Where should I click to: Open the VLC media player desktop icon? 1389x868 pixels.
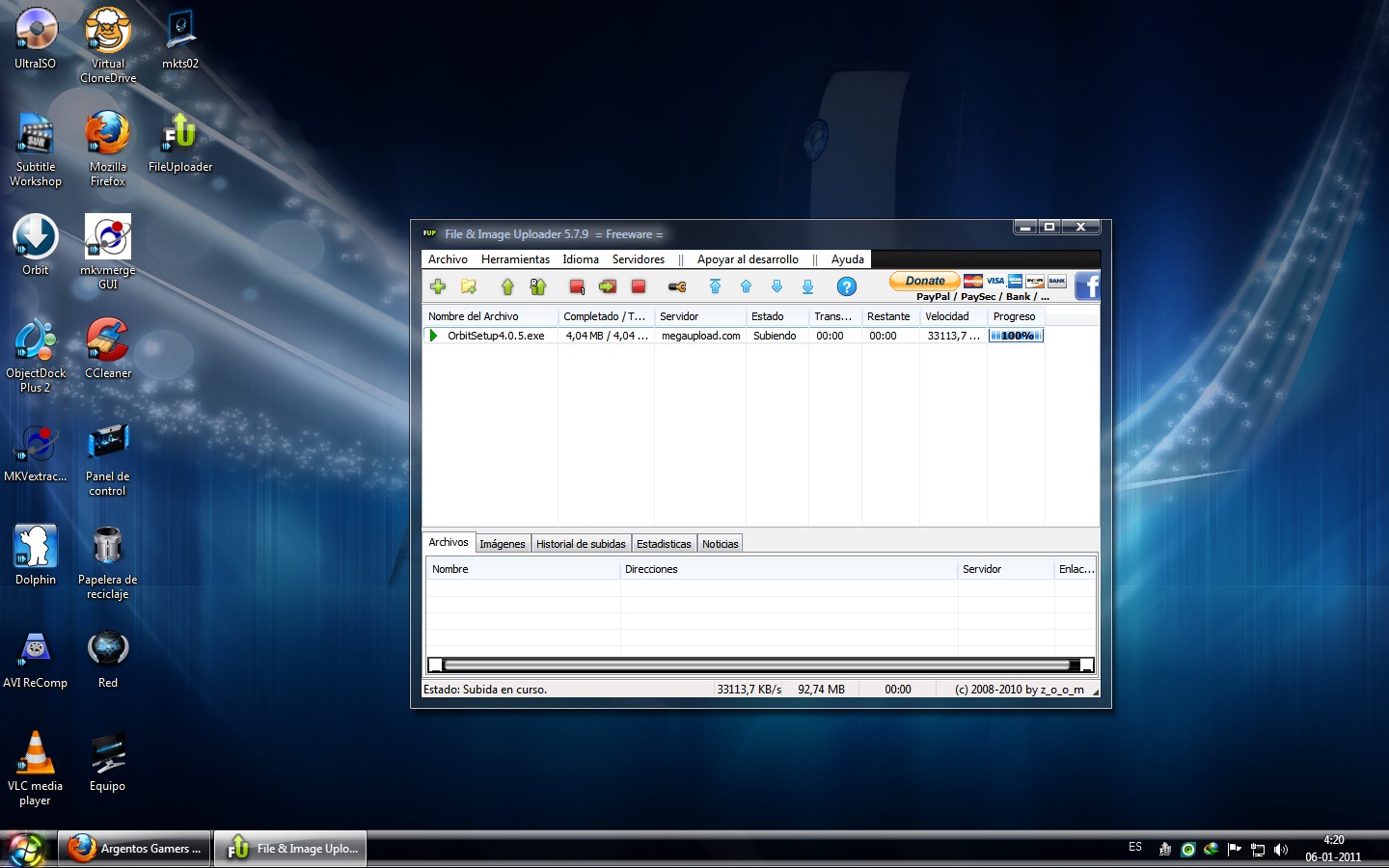pos(36,768)
